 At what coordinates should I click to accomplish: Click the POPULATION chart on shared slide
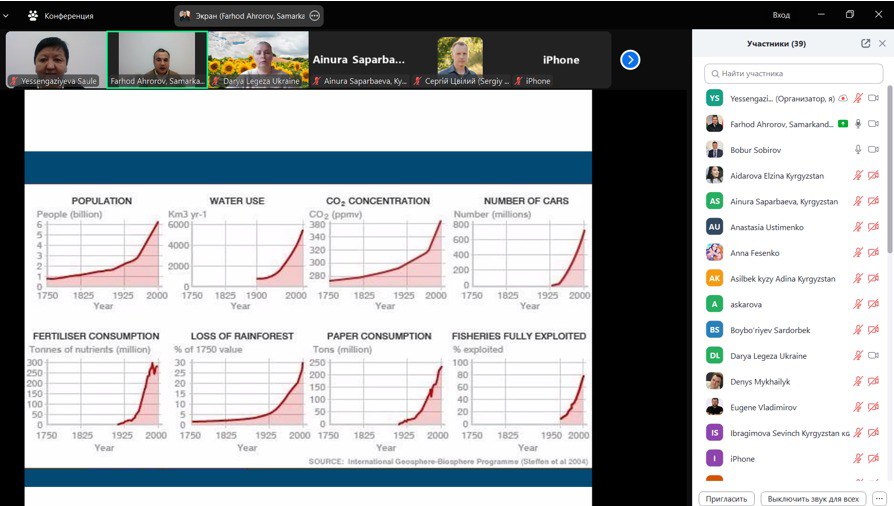tap(101, 253)
